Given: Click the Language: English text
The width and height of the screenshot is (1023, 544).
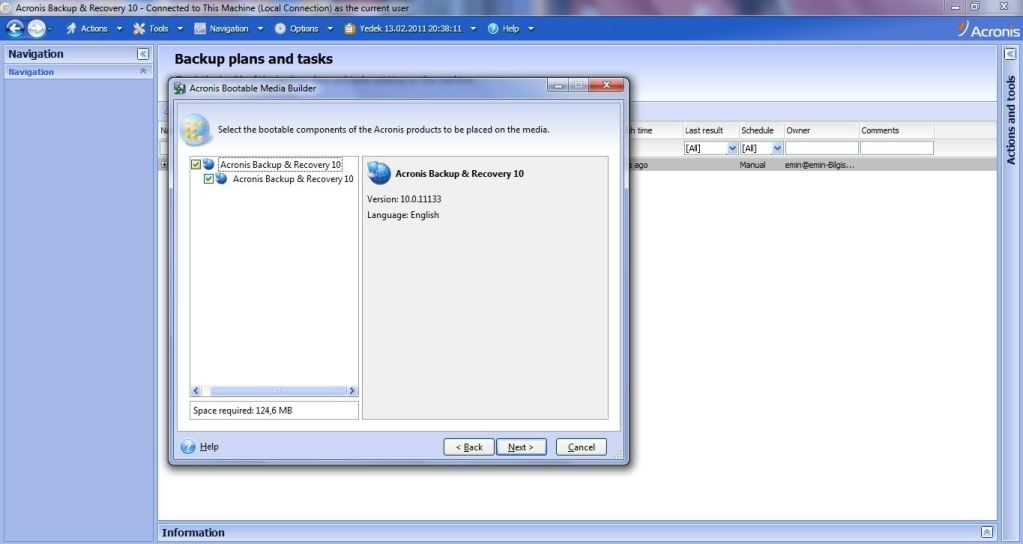Looking at the screenshot, I should pos(403,215).
